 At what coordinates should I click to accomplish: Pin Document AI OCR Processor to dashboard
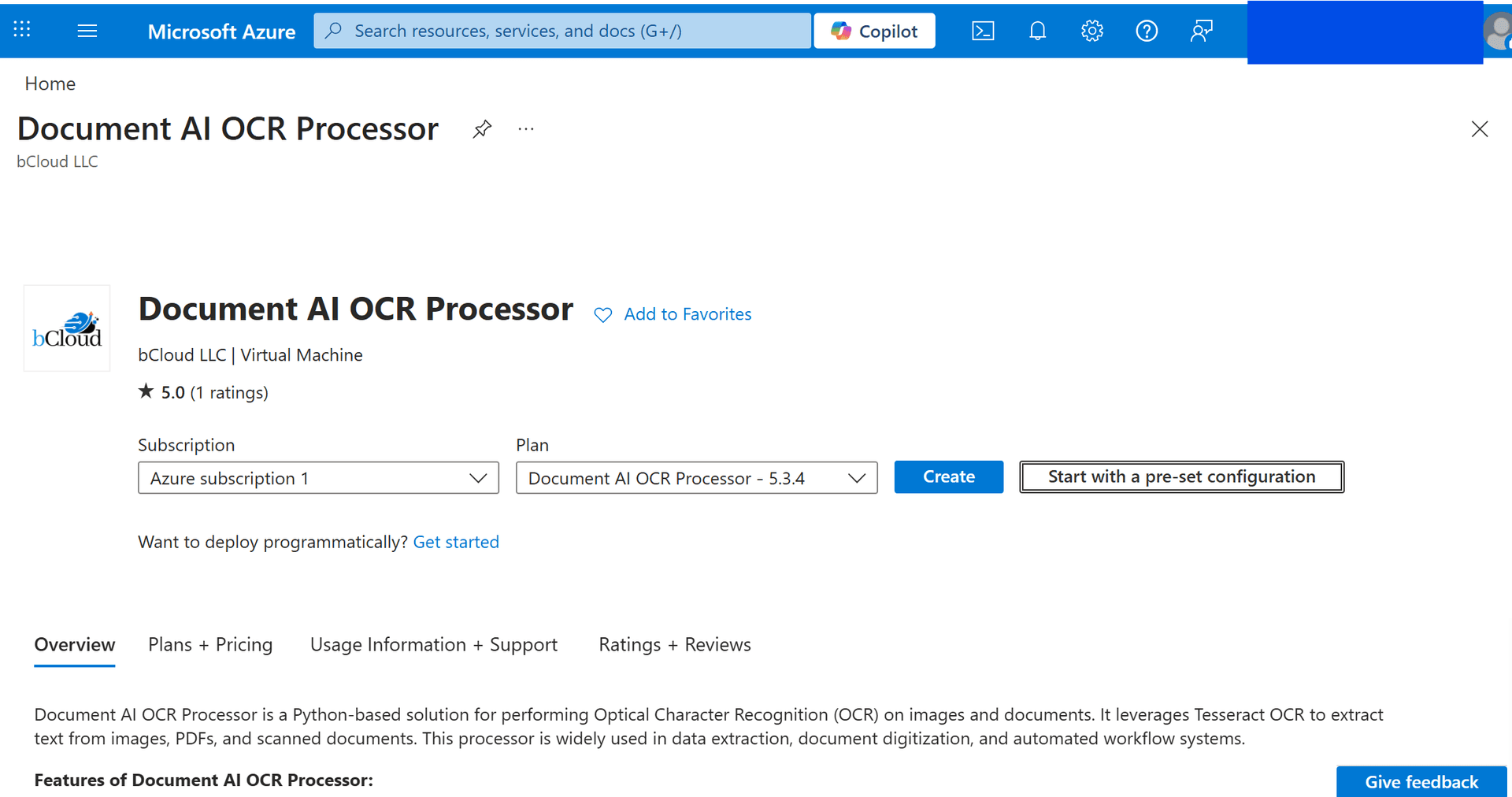tap(481, 128)
